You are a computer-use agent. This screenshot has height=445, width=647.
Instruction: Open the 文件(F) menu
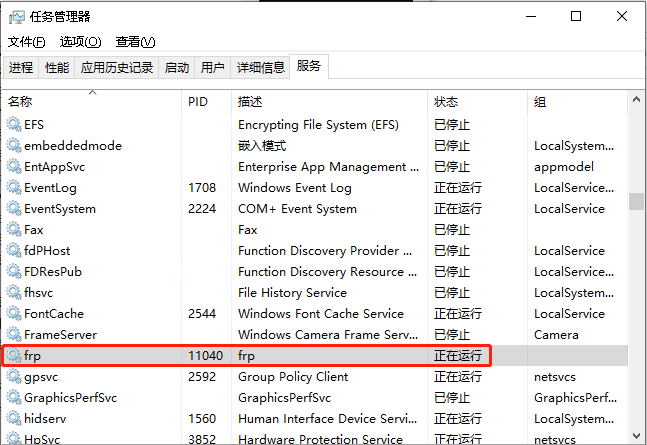(27, 42)
